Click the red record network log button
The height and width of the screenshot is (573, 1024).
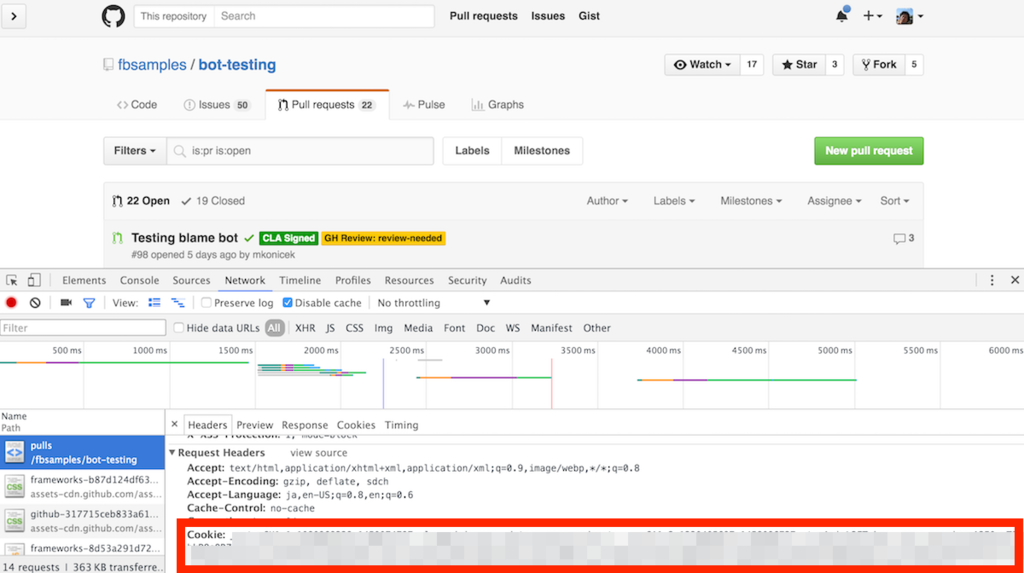(11, 303)
